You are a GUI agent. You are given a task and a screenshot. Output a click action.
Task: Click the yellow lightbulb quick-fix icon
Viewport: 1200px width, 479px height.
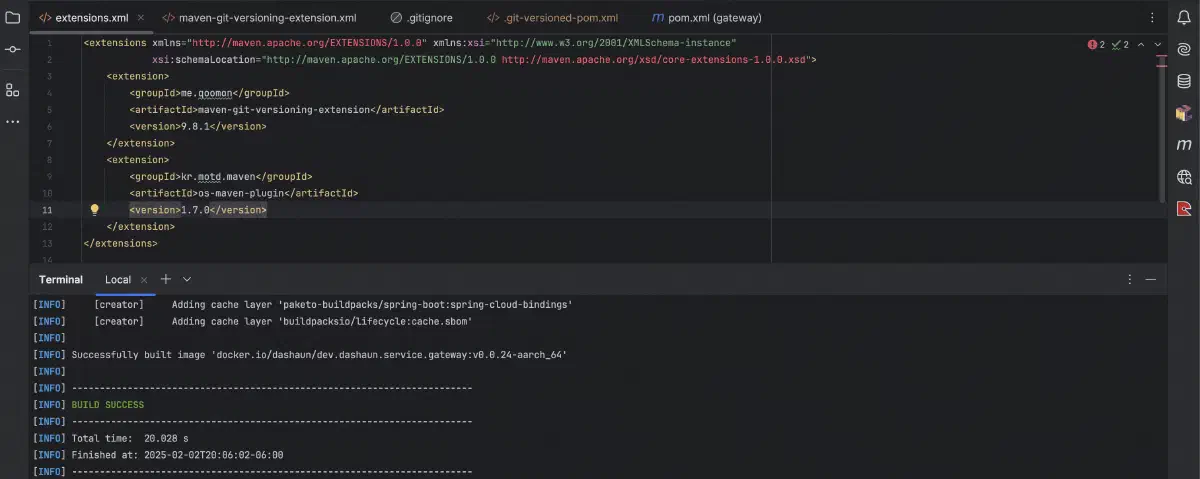point(95,210)
